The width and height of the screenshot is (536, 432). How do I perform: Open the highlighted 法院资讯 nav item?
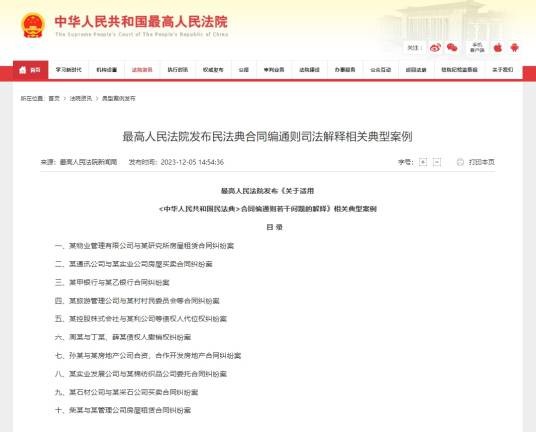tap(142, 70)
